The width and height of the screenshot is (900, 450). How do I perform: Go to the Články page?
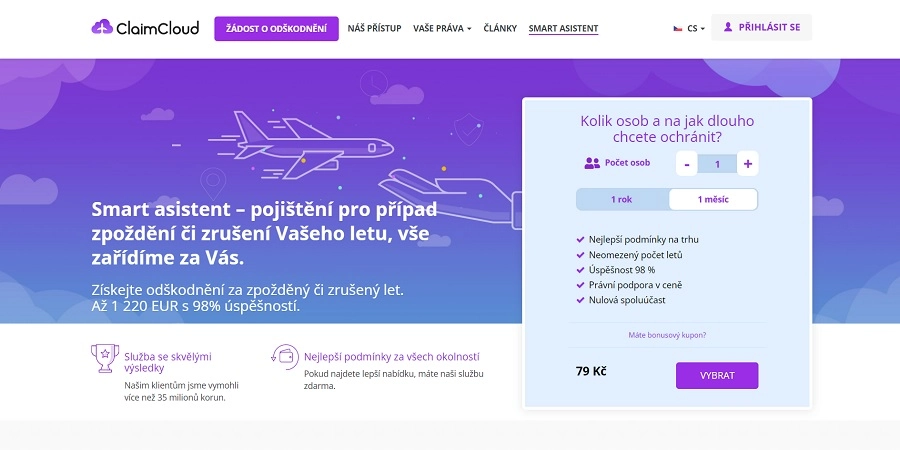pos(500,28)
